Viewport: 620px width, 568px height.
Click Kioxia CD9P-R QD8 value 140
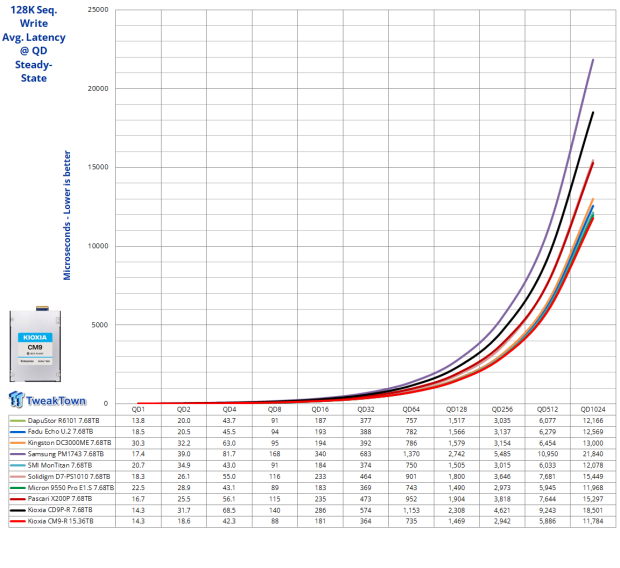click(x=274, y=510)
